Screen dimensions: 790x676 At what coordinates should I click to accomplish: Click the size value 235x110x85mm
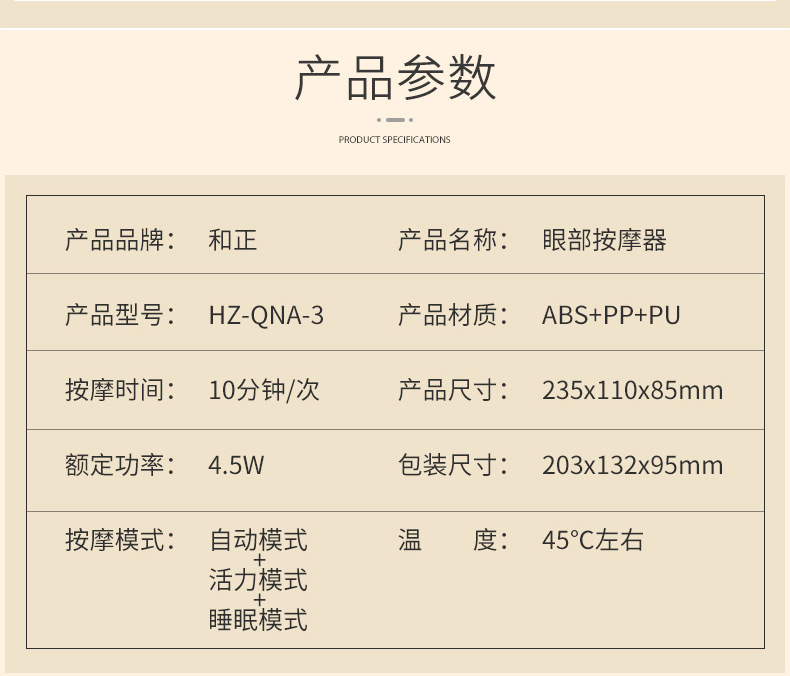[633, 390]
